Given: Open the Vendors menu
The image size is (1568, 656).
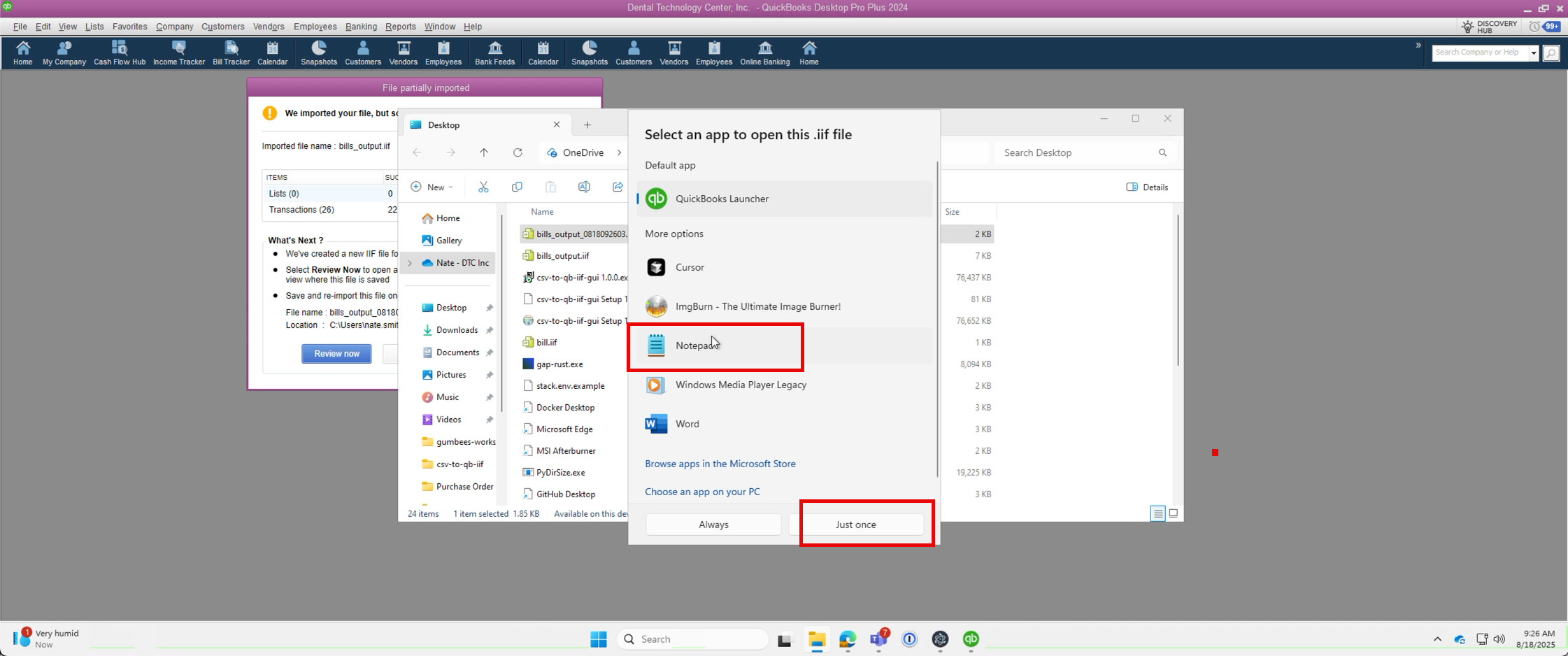Looking at the screenshot, I should coord(269,27).
